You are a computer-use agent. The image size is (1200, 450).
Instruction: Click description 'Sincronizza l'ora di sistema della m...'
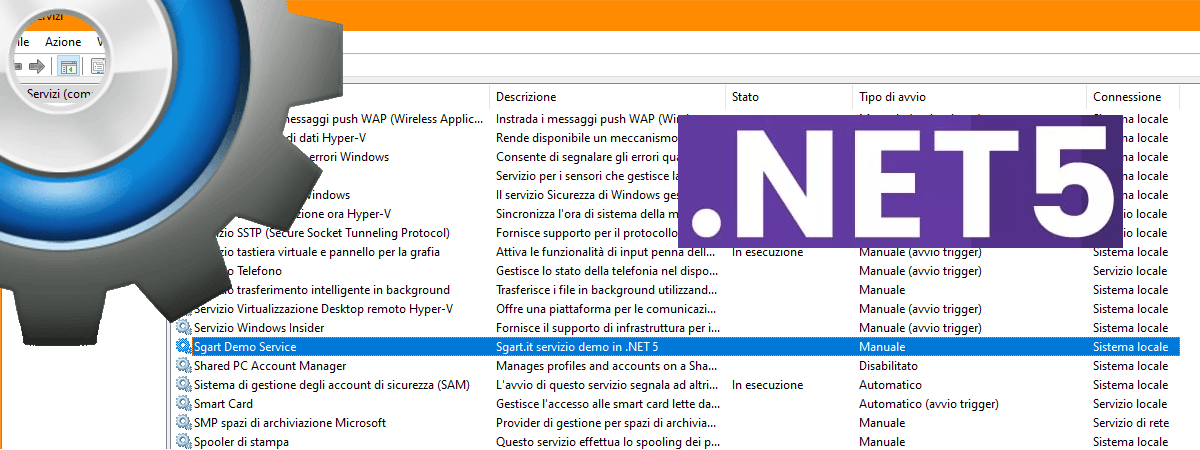(588, 214)
